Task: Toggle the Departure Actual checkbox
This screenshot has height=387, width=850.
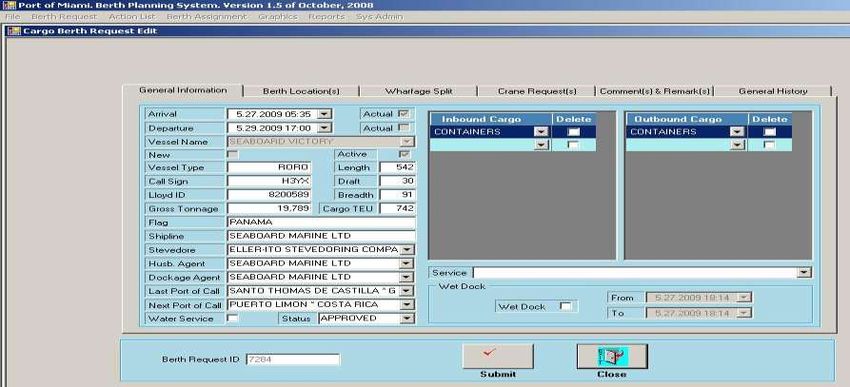Action: point(404,128)
